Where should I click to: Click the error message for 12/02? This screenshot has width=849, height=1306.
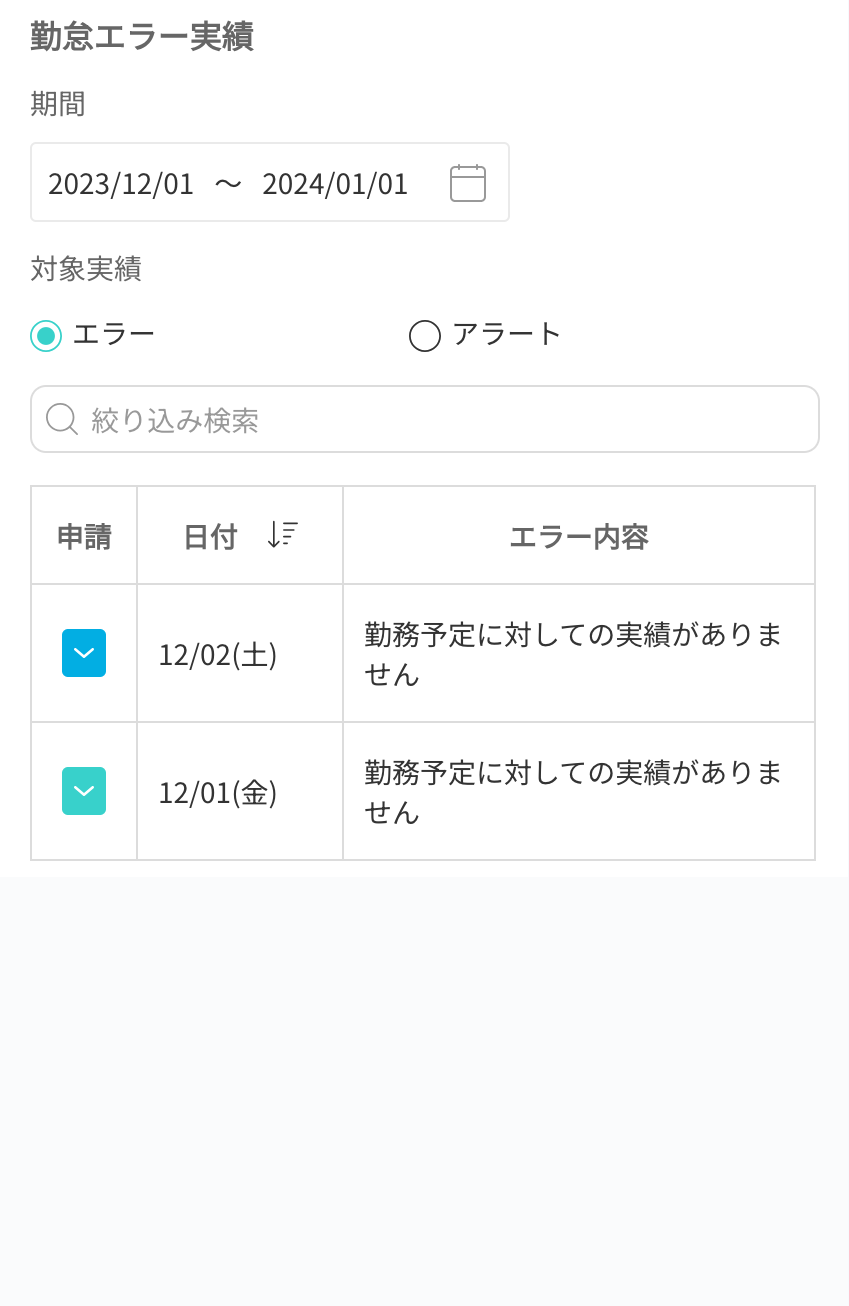[573, 654]
